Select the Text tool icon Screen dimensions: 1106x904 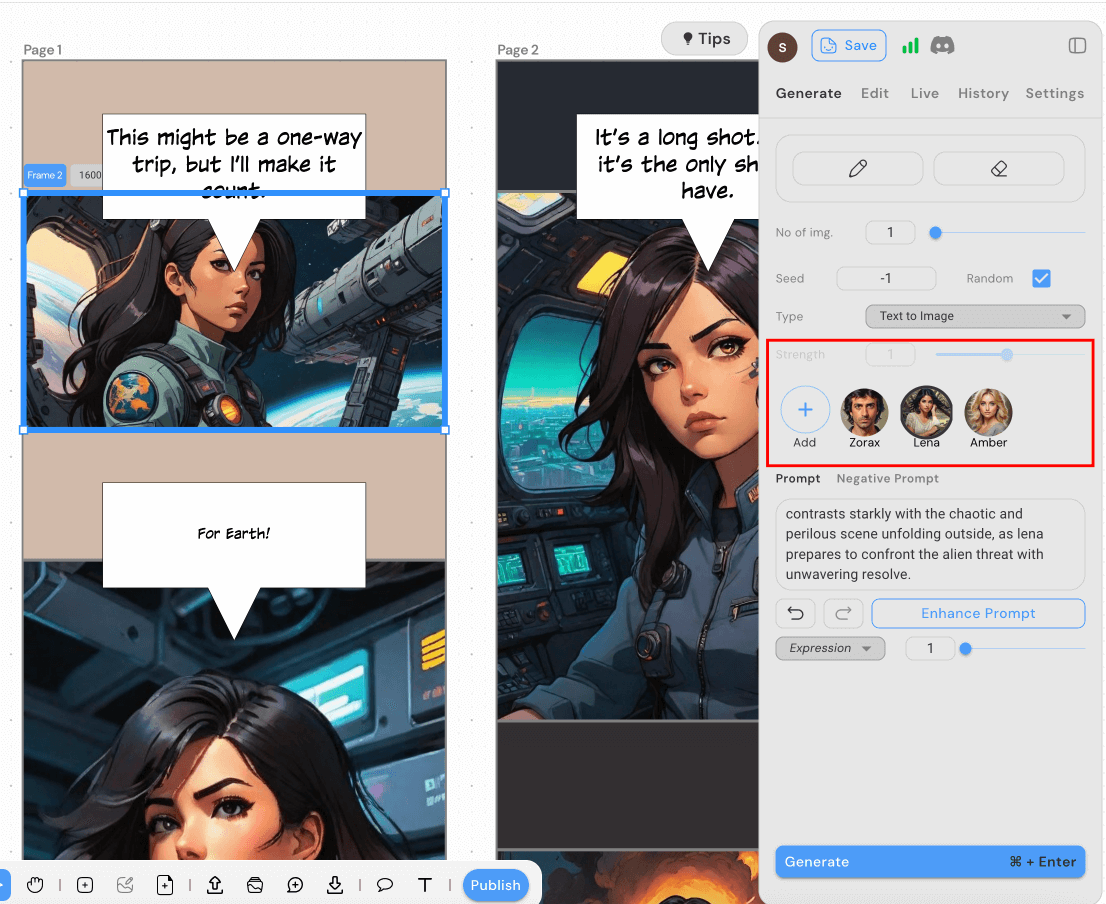(x=424, y=885)
